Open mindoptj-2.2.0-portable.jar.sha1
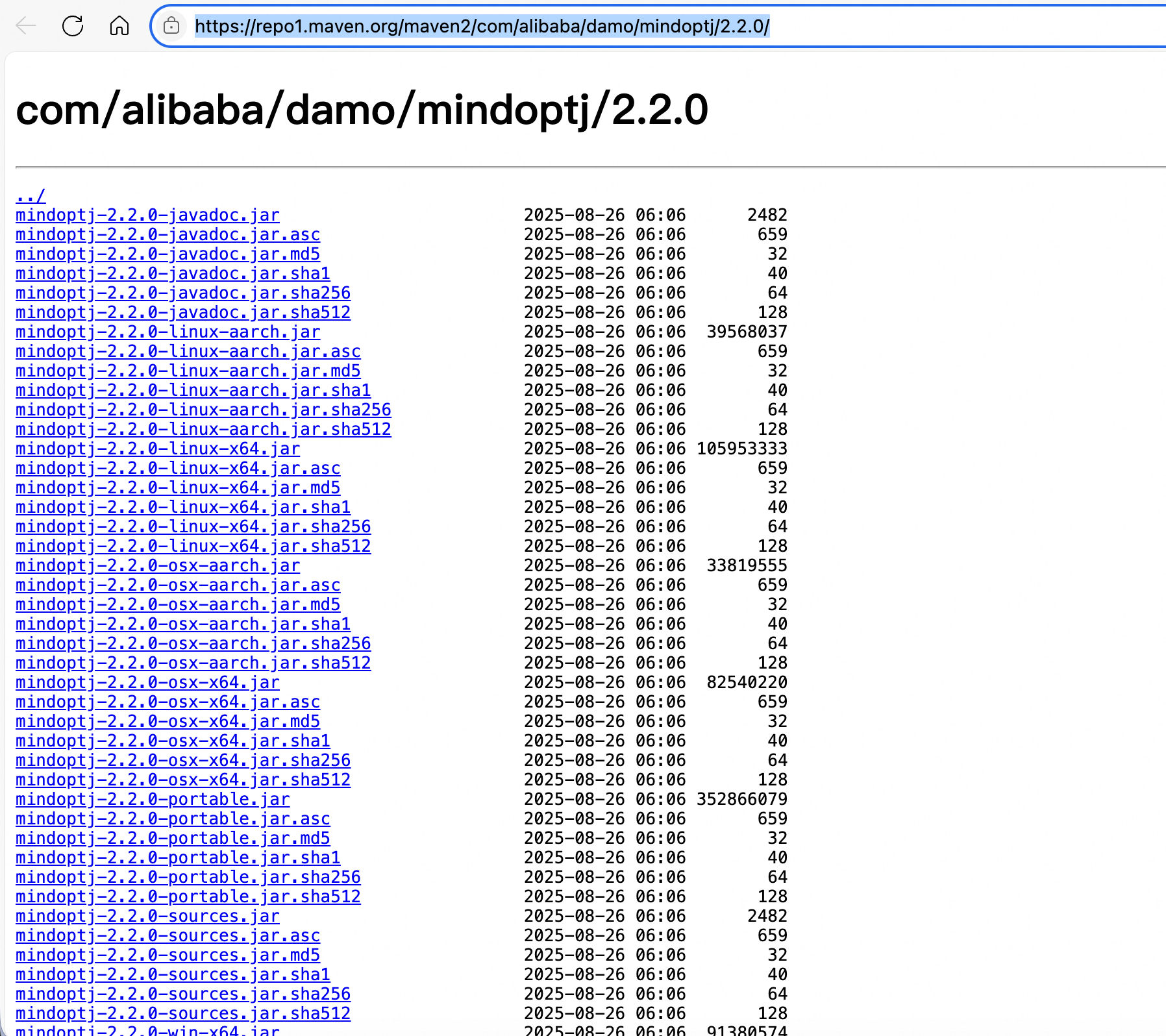1166x1036 pixels. click(178, 857)
